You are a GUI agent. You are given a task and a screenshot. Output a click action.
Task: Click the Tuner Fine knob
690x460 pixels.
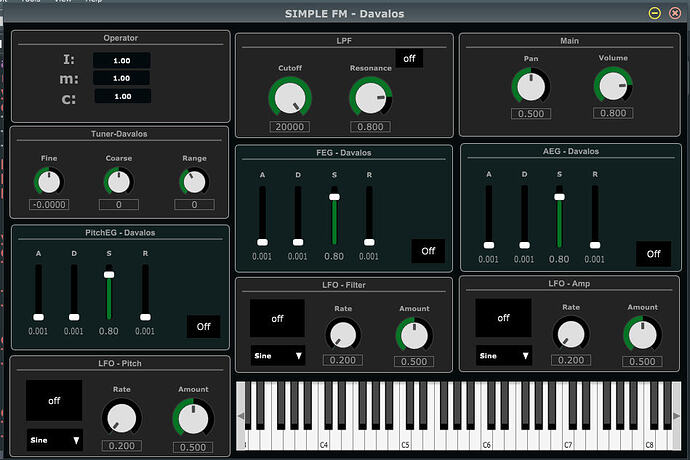49,181
